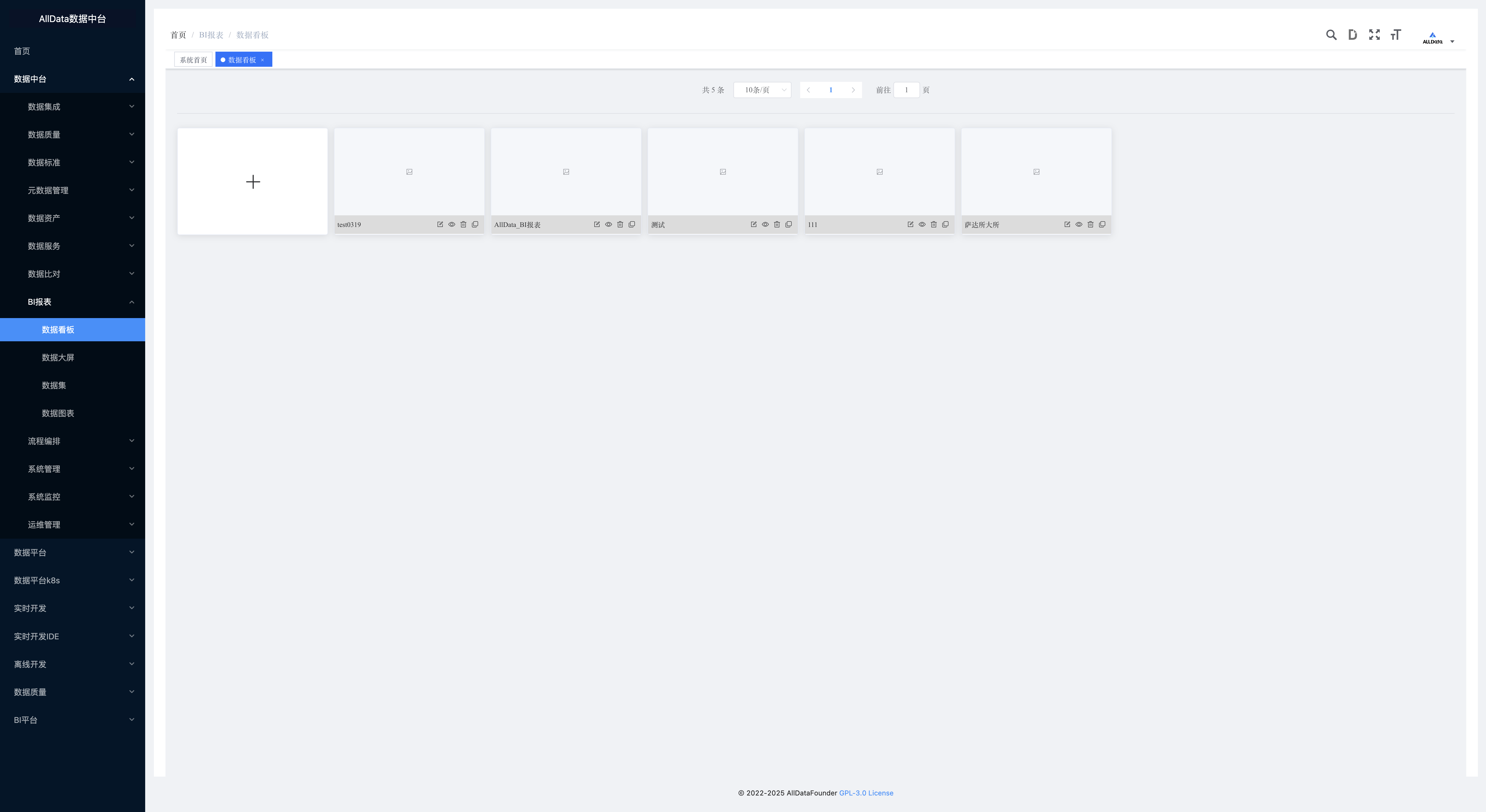Expand the 系统管理 submenu
Screen dimensions: 1486x812
(x=73, y=469)
